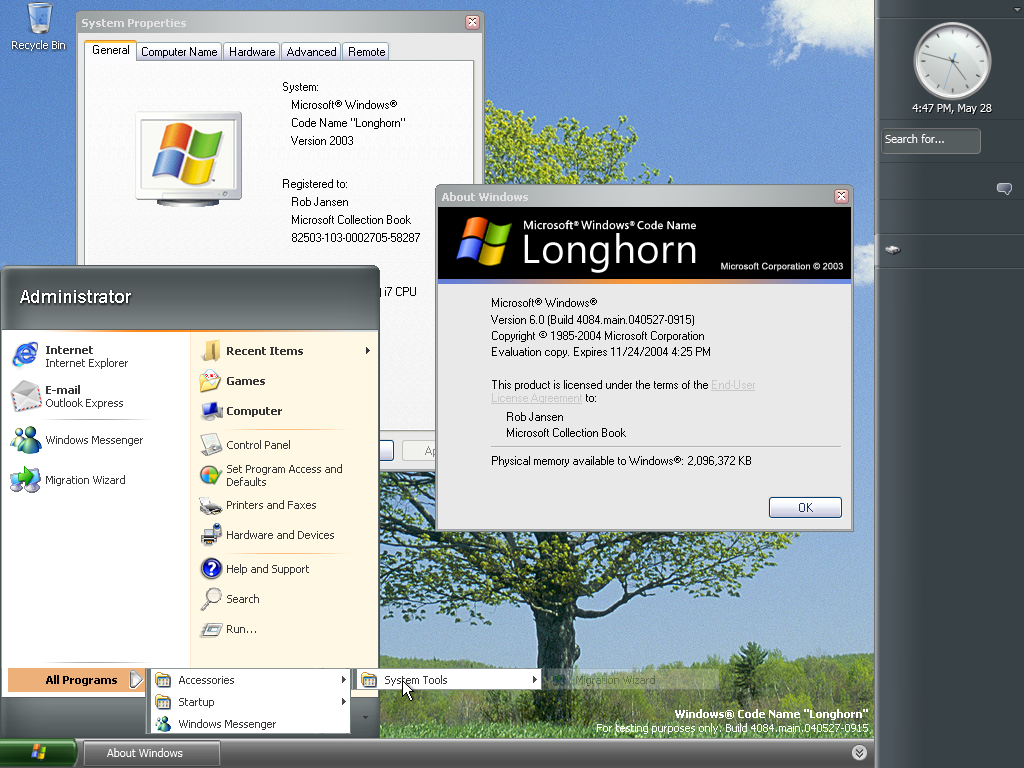This screenshot has width=1024, height=768.
Task: Expand the Recent Items submenu
Action: pyautogui.click(x=263, y=351)
